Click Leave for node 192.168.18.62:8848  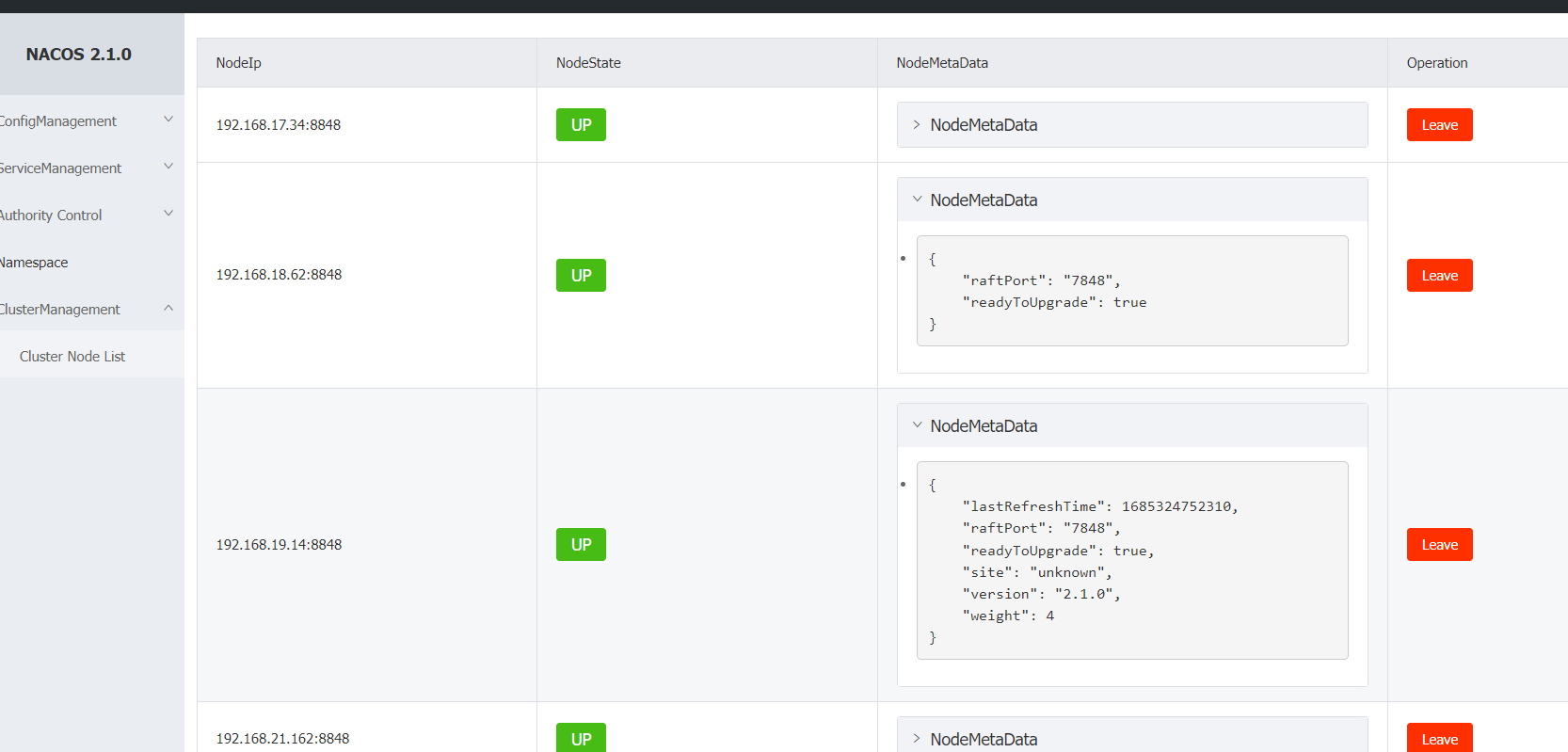tap(1439, 275)
